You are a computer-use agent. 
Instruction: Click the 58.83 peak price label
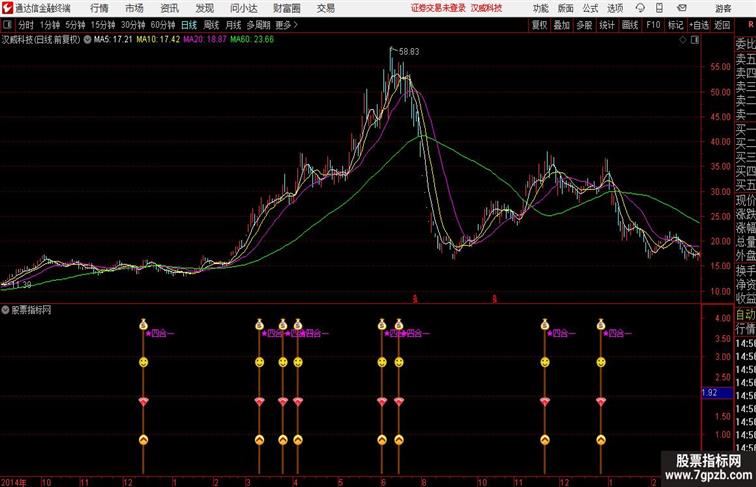[x=409, y=52]
